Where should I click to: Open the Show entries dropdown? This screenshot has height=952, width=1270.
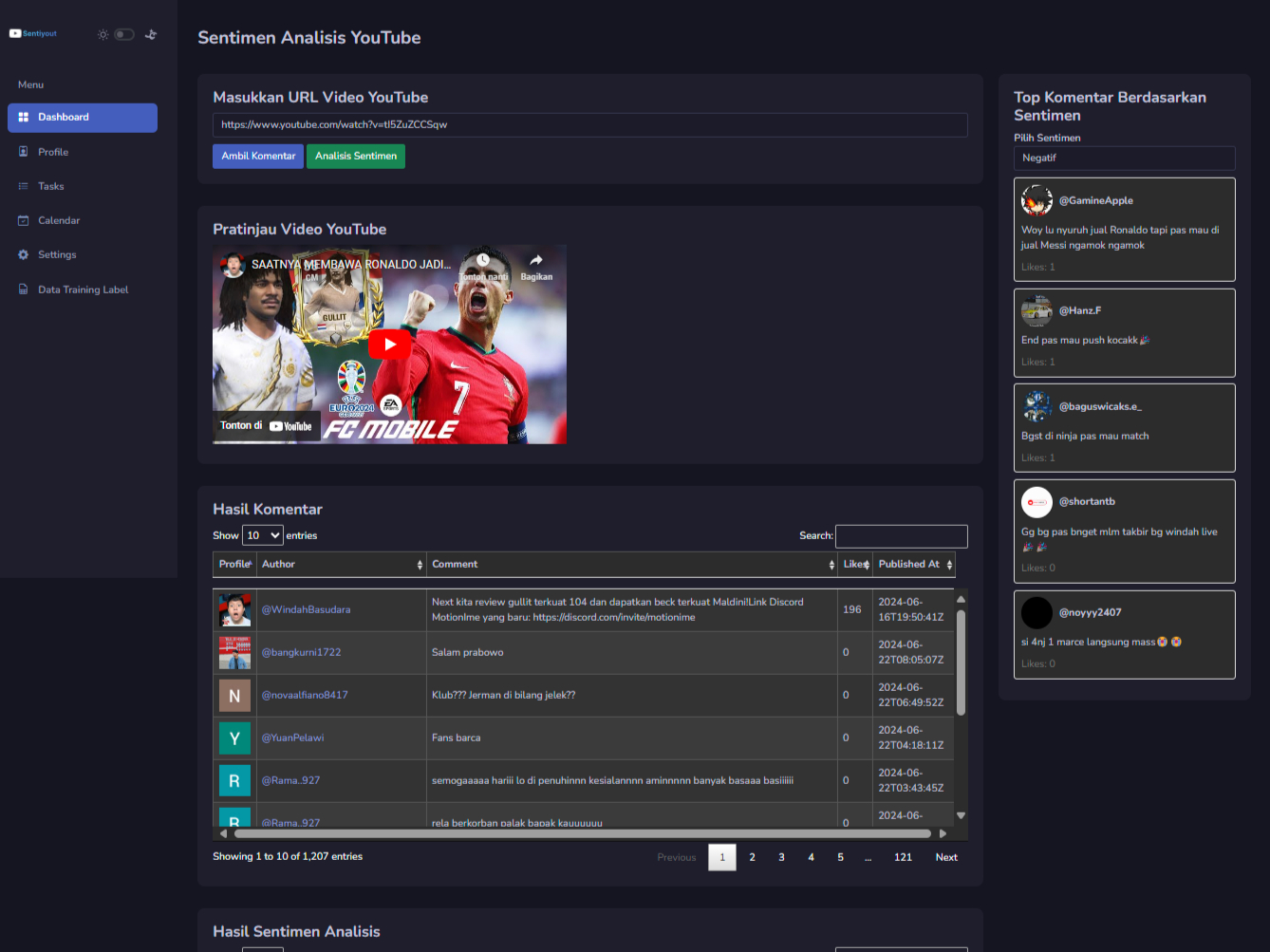point(263,535)
